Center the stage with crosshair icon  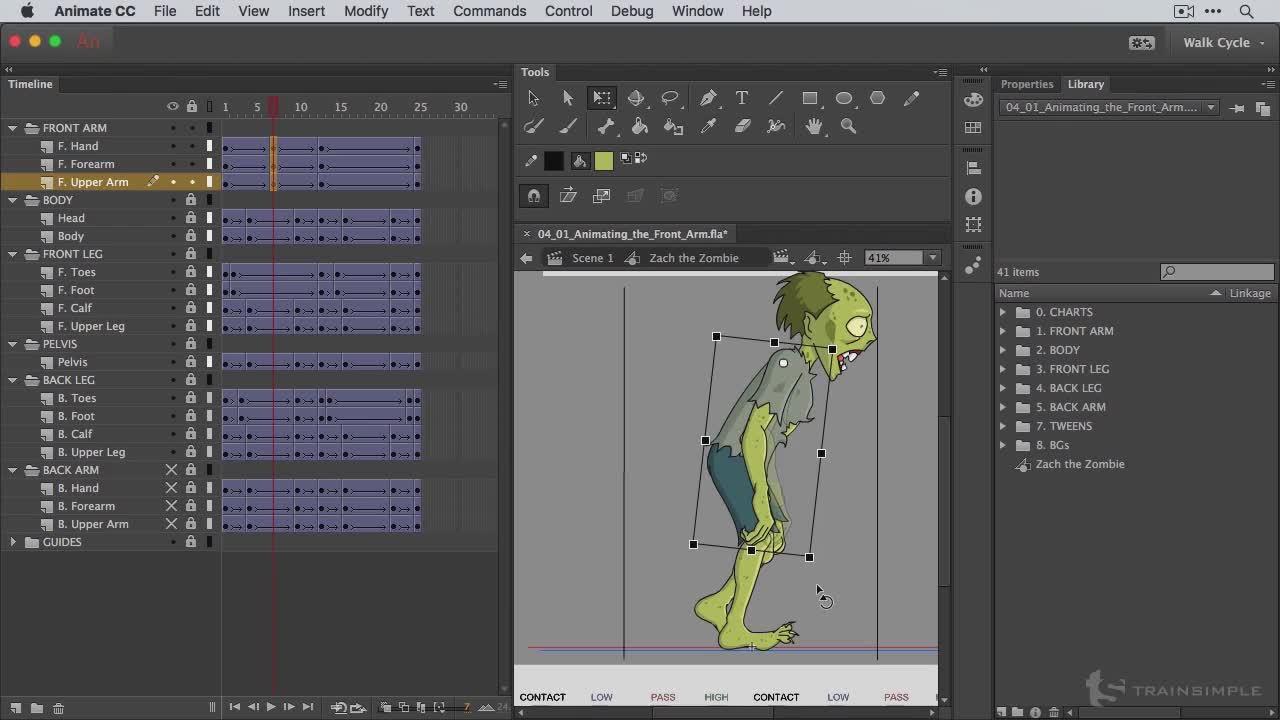(845, 258)
